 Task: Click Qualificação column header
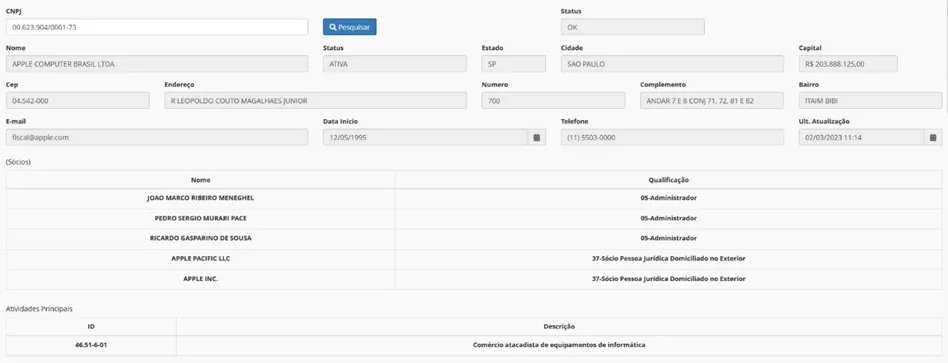point(668,180)
